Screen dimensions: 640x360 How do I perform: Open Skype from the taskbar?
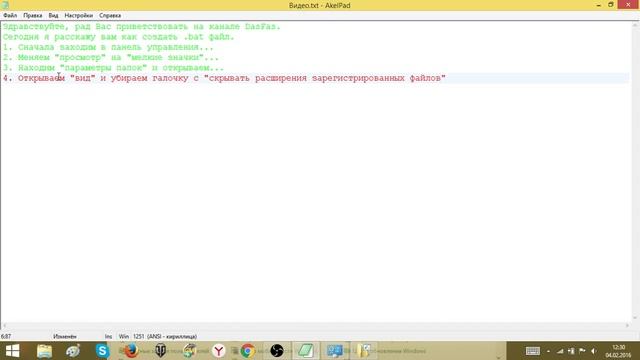(x=102, y=351)
